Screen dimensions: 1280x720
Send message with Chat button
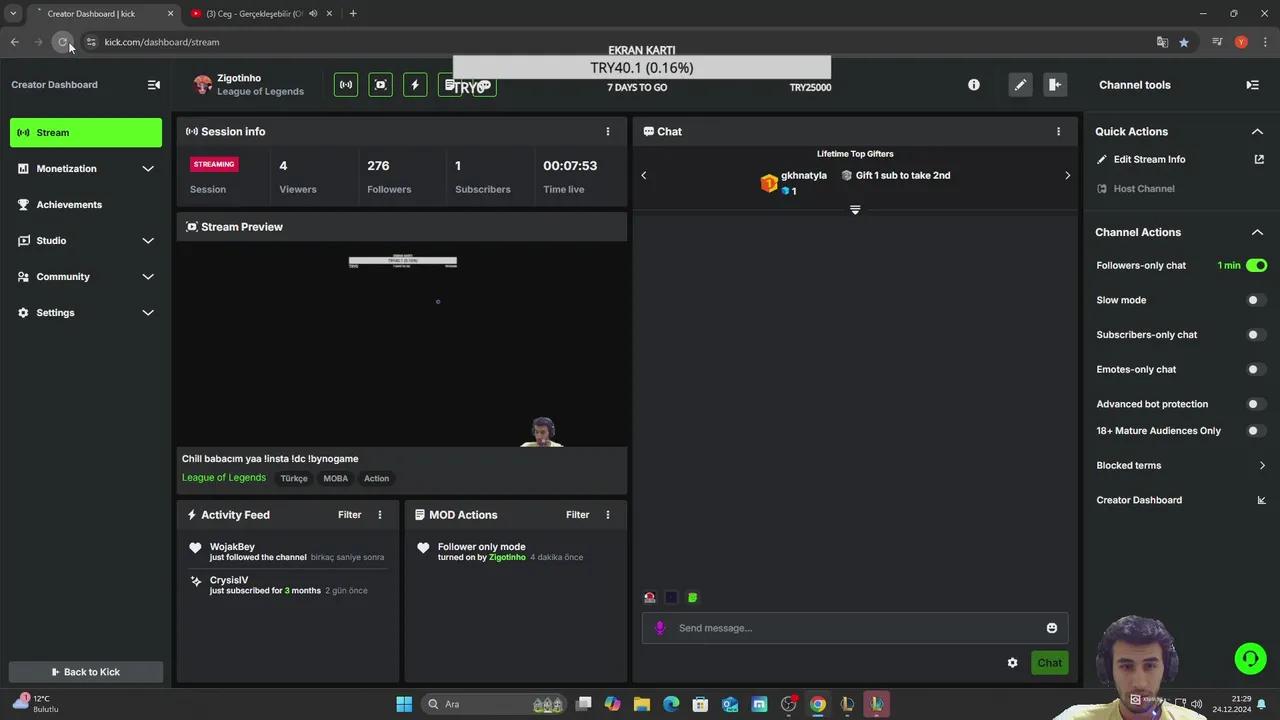pyautogui.click(x=1049, y=663)
